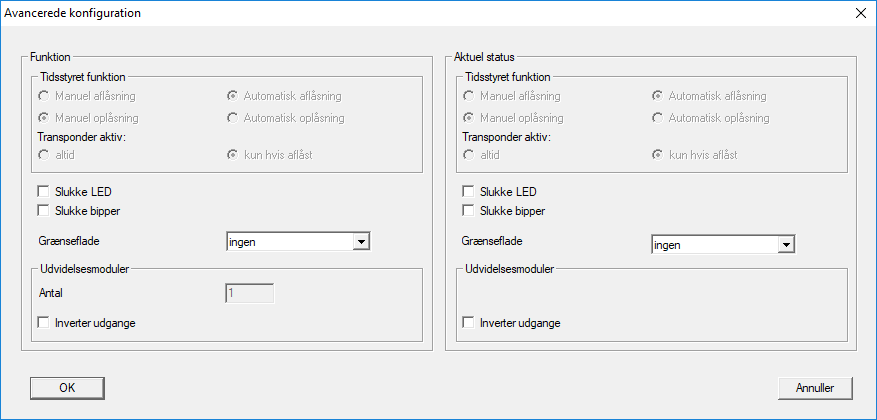Enable Slukke LED under Funktion
This screenshot has height=420, width=877.
[43, 191]
